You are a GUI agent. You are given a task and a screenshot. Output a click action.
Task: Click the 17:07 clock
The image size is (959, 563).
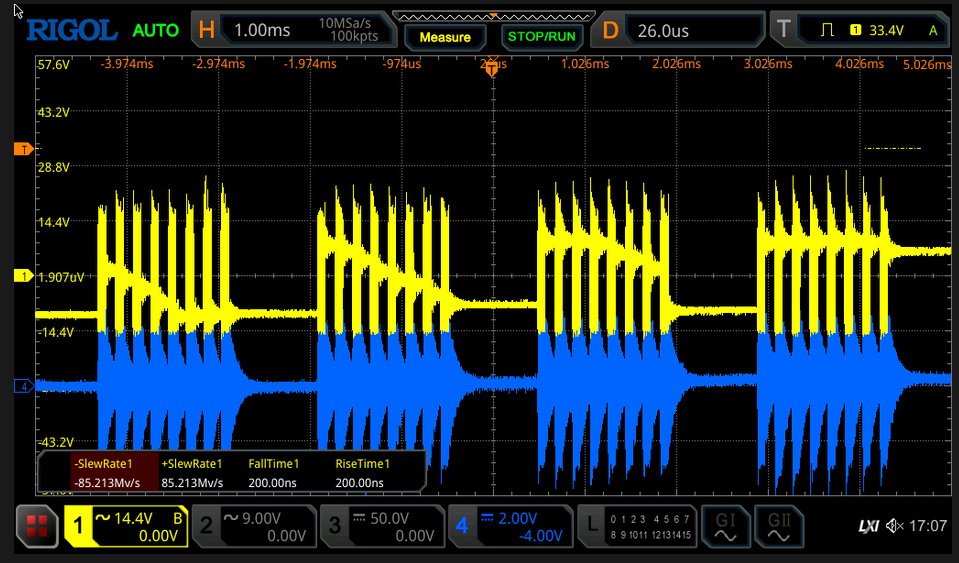click(x=928, y=526)
